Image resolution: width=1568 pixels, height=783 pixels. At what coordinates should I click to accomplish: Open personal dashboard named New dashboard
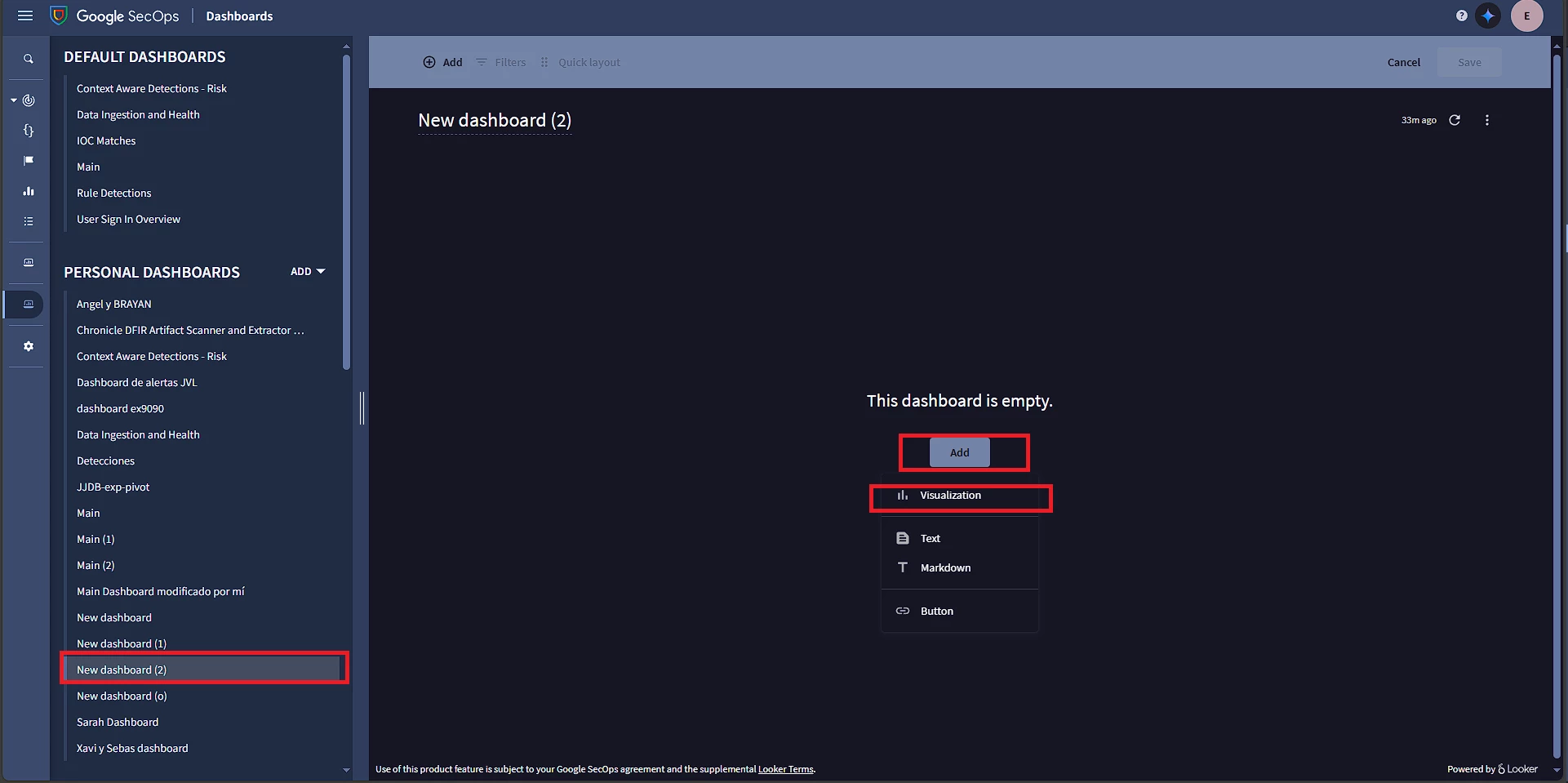click(114, 617)
